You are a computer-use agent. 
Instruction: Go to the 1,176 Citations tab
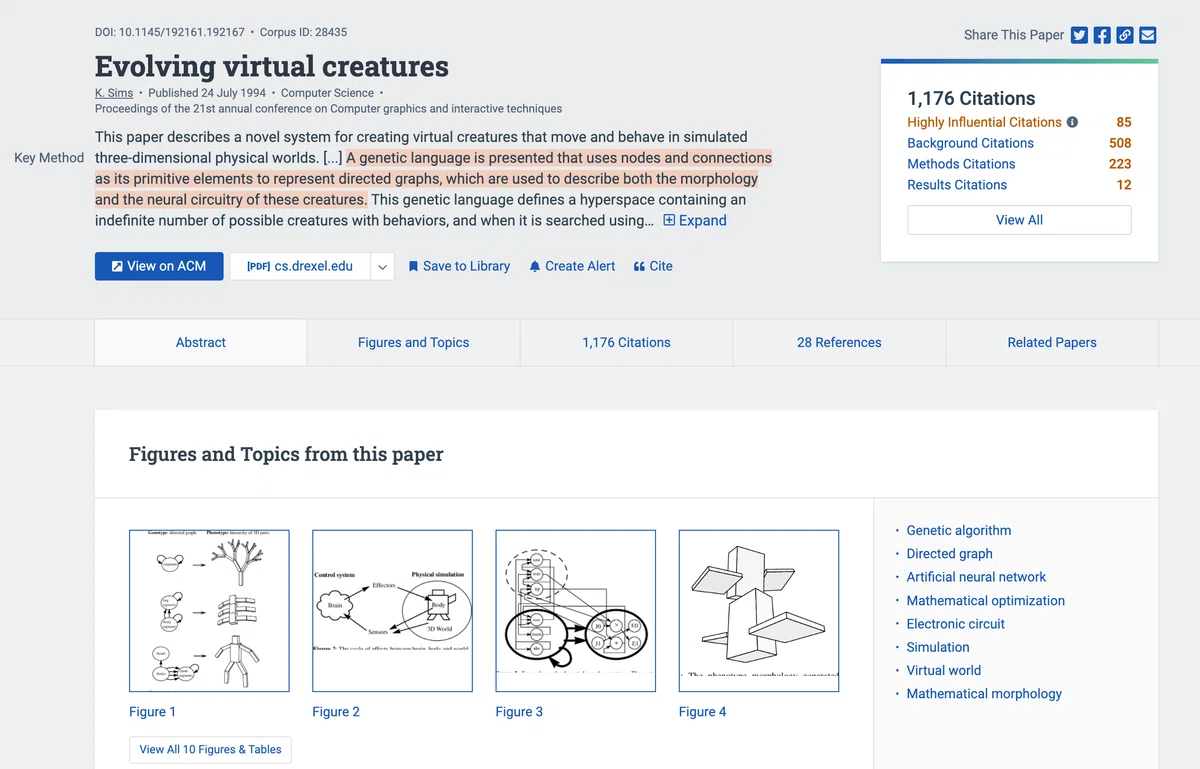[626, 342]
